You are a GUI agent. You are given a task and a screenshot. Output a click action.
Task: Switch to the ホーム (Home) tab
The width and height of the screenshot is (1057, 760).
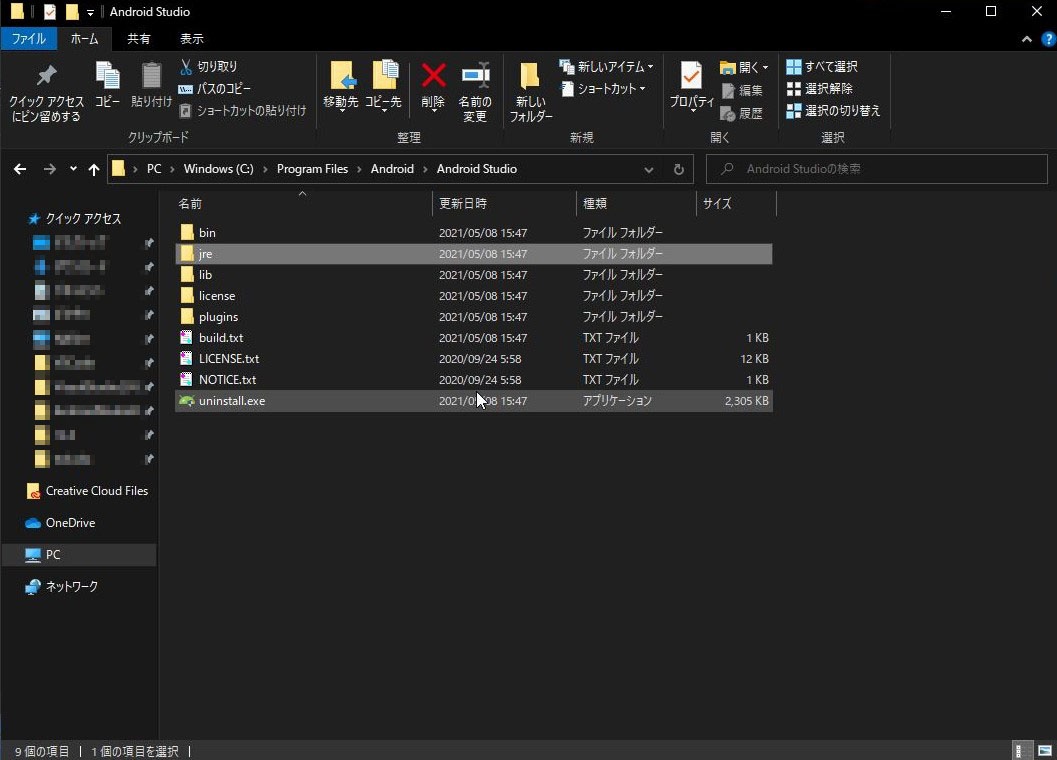point(84,38)
